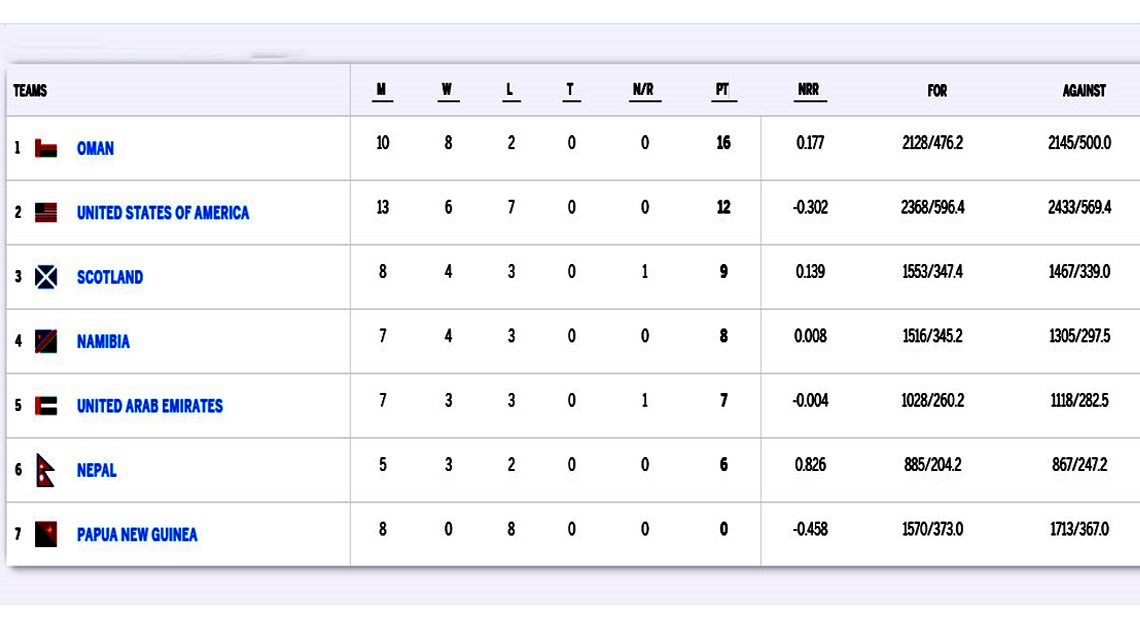This screenshot has width=1140, height=640.
Task: Click the T ties column header
Action: pyautogui.click(x=570, y=90)
